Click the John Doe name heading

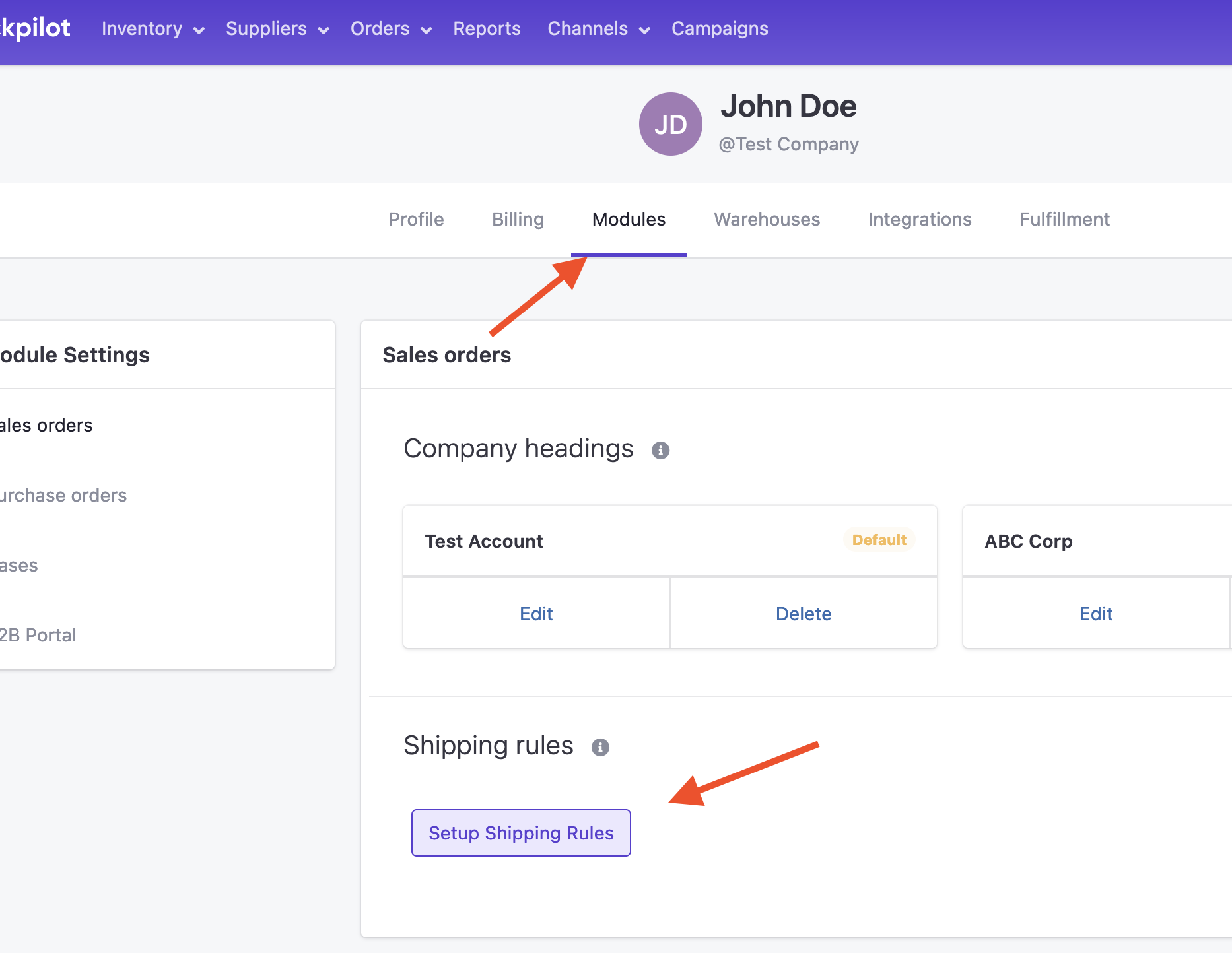[788, 106]
